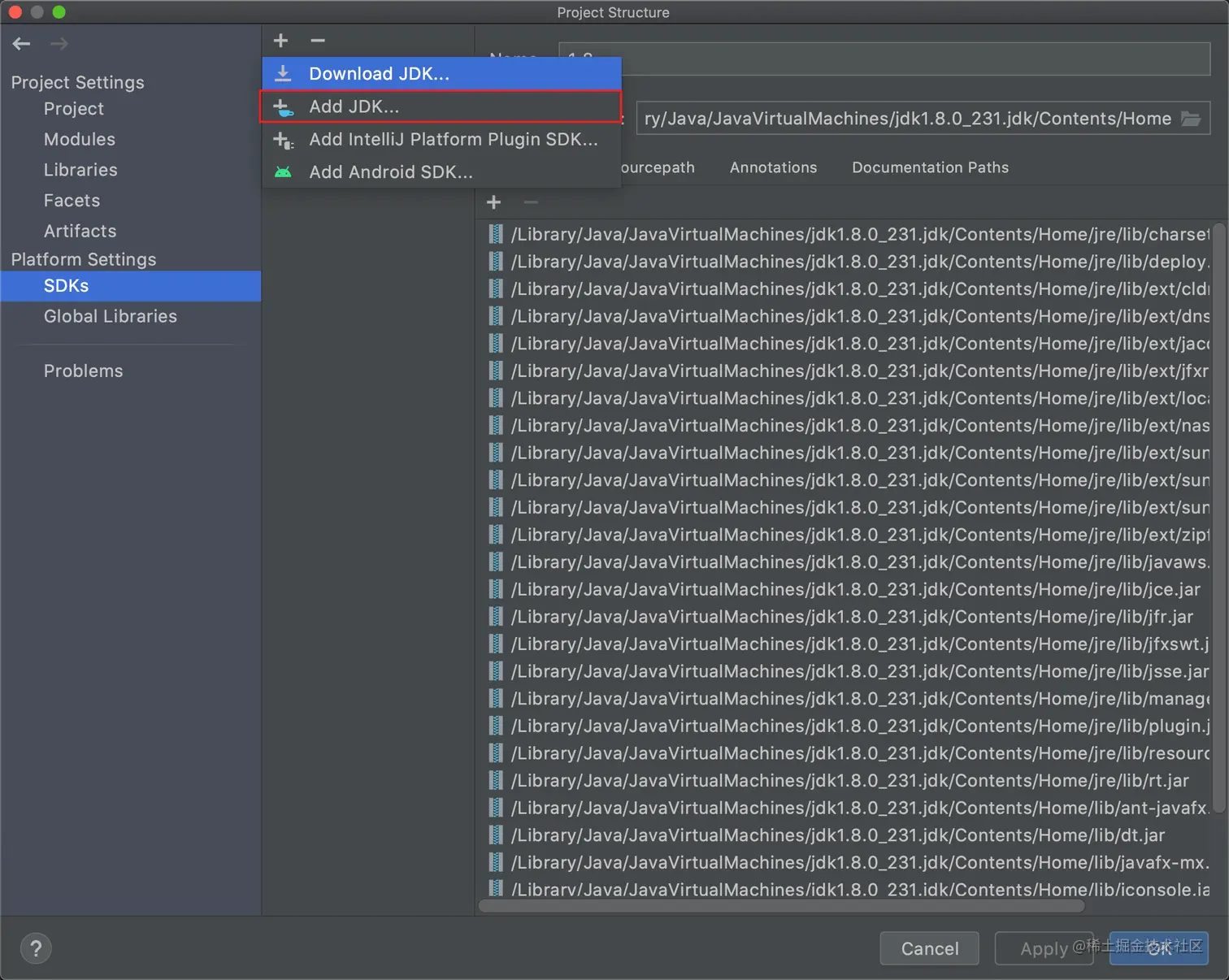Click the jar icon beside jre/lib/jsse.jar
The height and width of the screenshot is (980, 1229).
pyautogui.click(x=495, y=671)
